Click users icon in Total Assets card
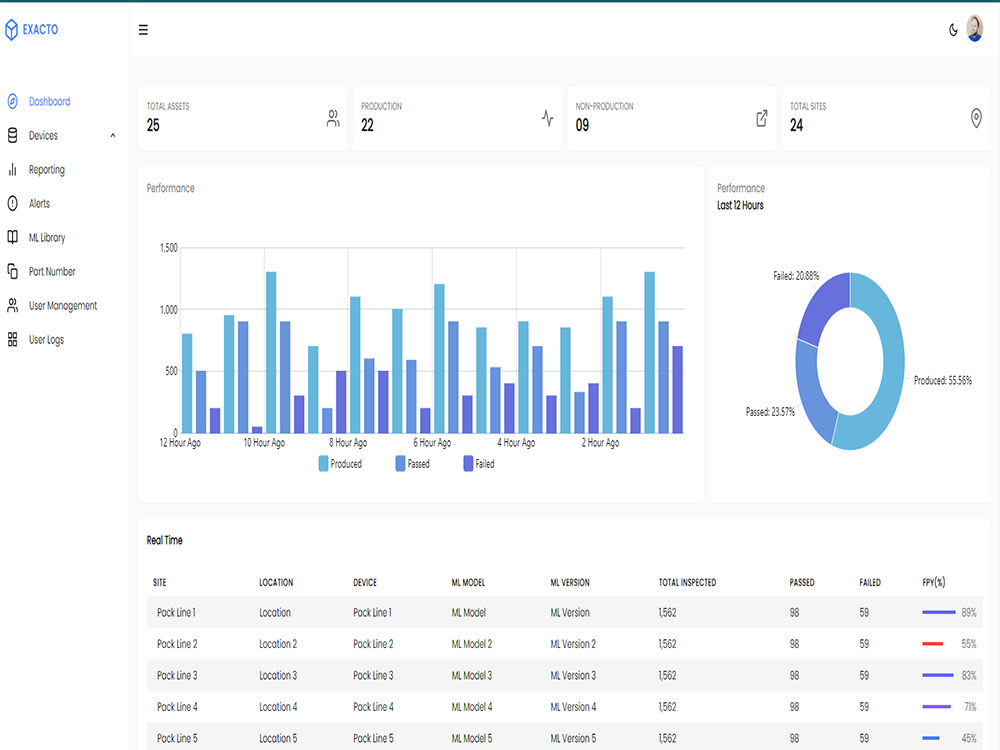1000x750 pixels. [333, 118]
